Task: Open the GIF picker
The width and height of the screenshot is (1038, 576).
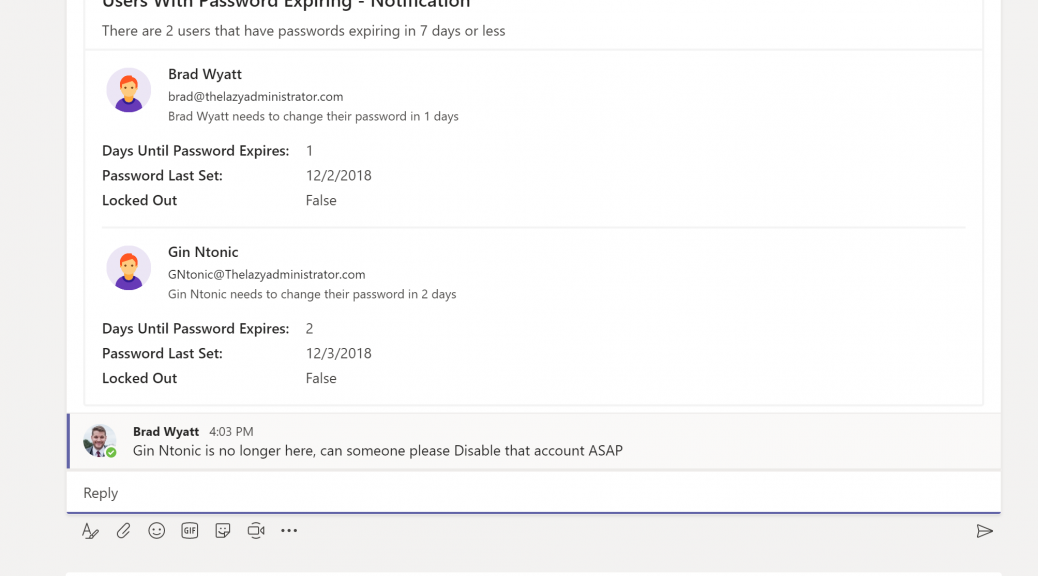Action: pos(189,530)
